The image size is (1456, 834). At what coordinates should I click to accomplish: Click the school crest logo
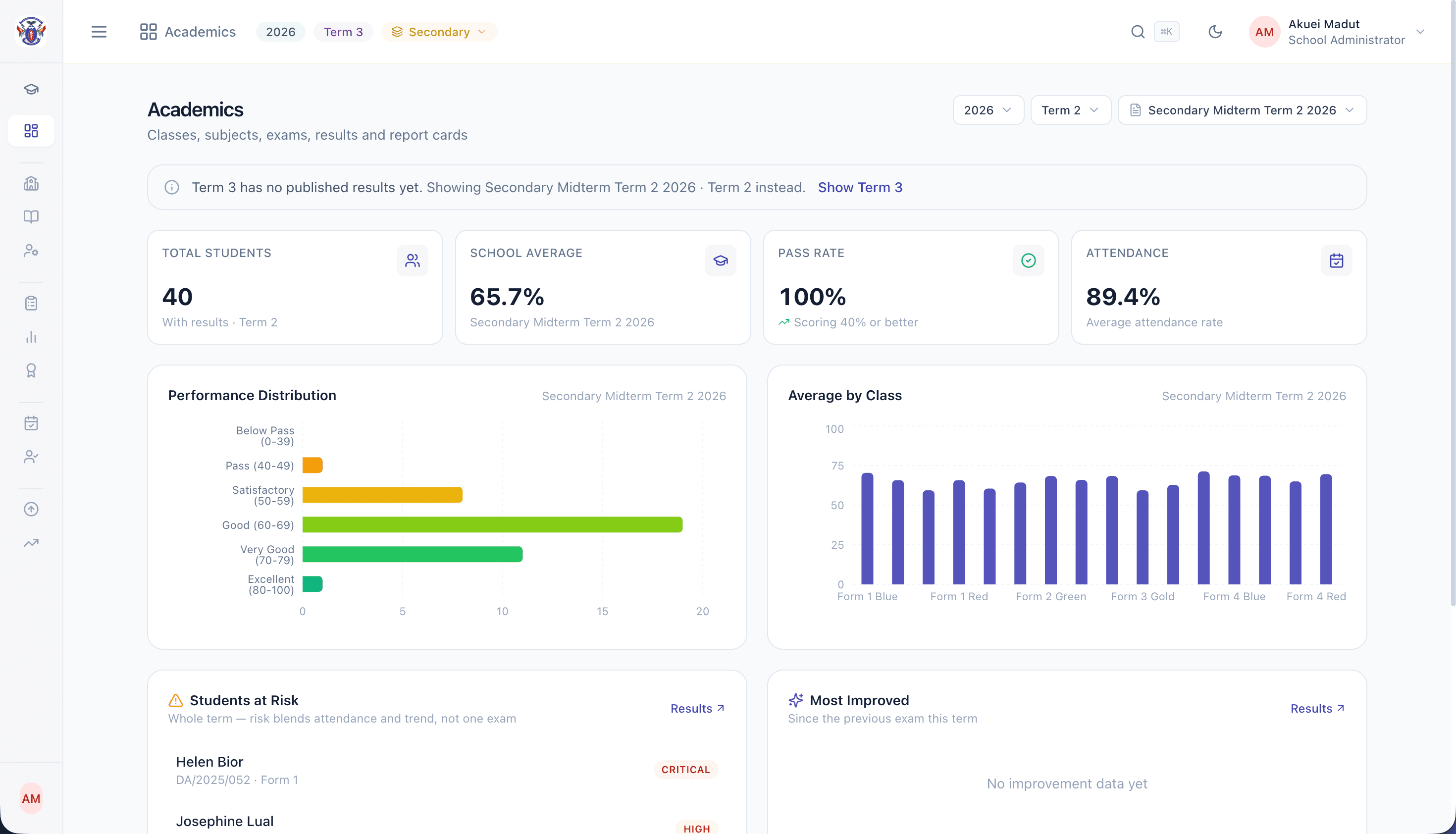click(x=31, y=31)
